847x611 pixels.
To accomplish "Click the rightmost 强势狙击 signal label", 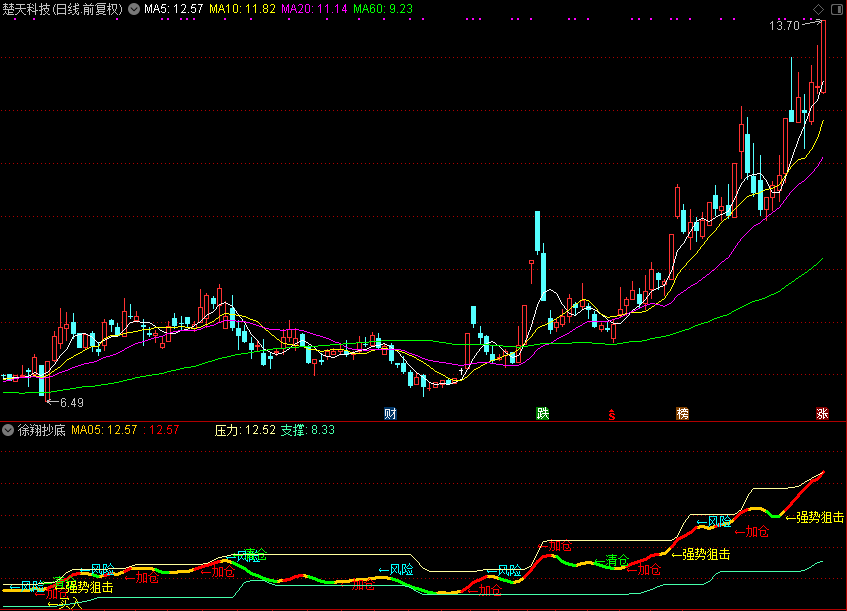I will 820,518.
